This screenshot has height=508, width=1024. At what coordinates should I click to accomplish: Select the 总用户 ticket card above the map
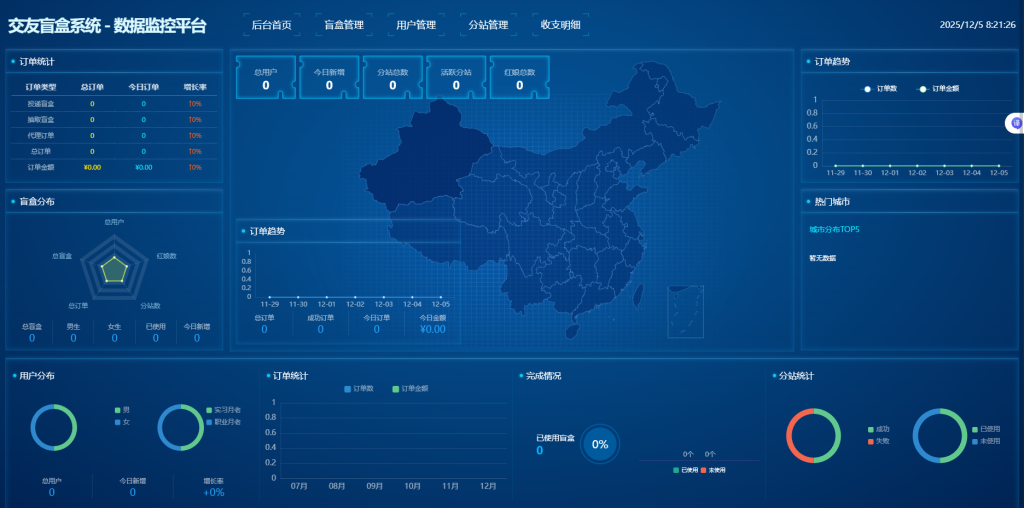266,78
